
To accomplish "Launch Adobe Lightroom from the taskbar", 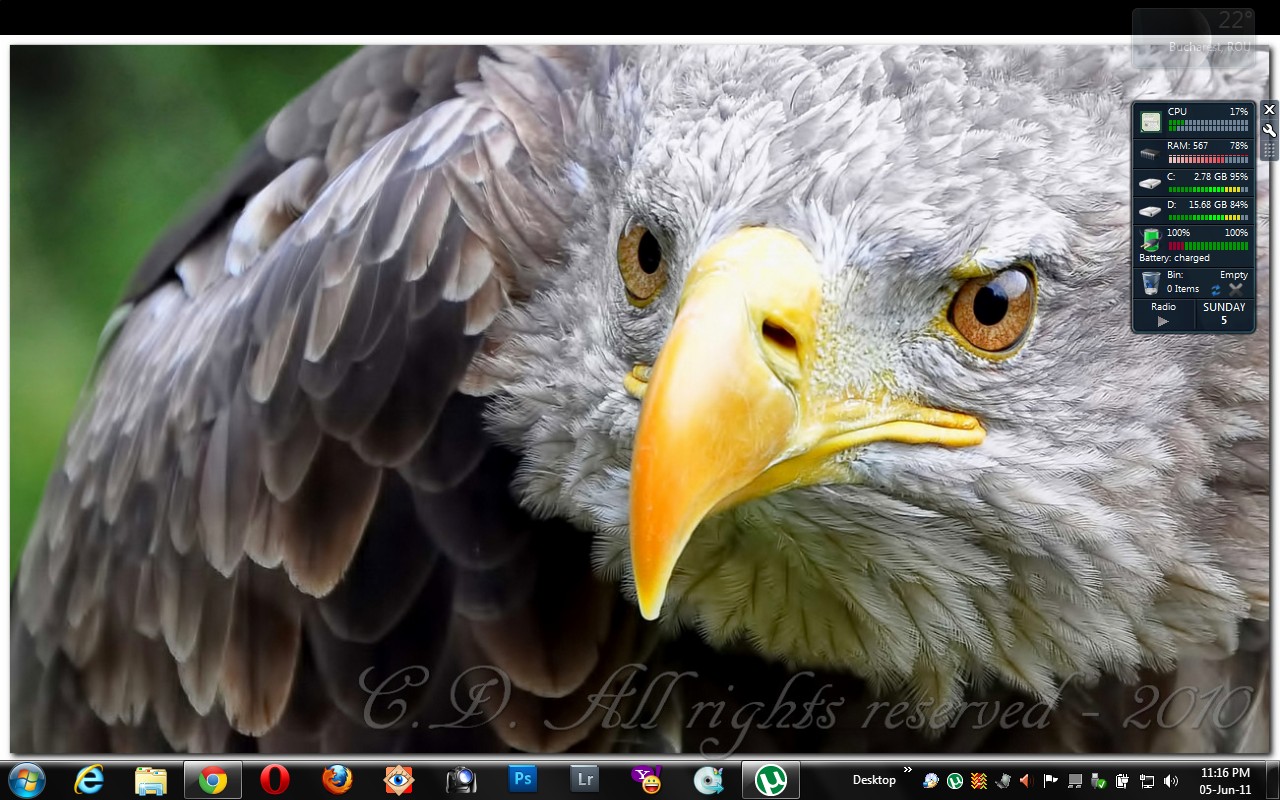I will [x=584, y=779].
